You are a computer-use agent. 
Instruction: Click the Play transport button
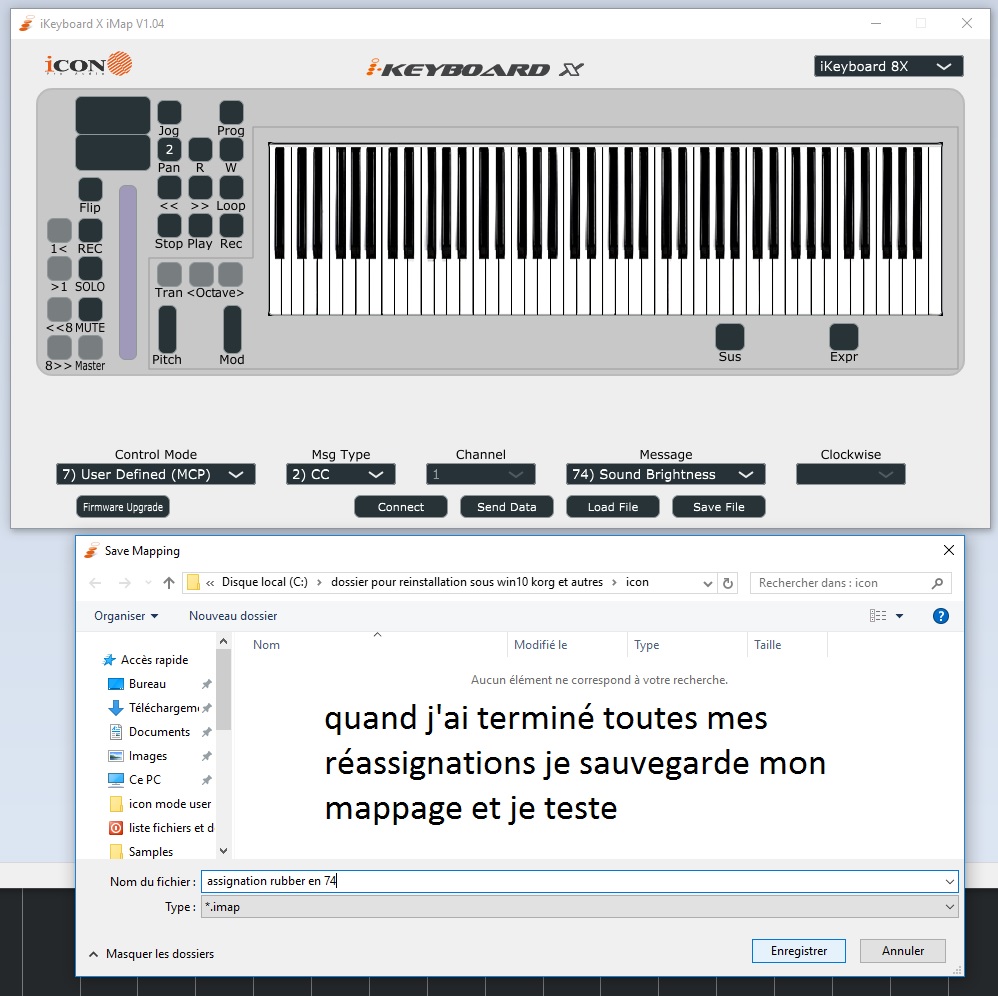click(200, 226)
